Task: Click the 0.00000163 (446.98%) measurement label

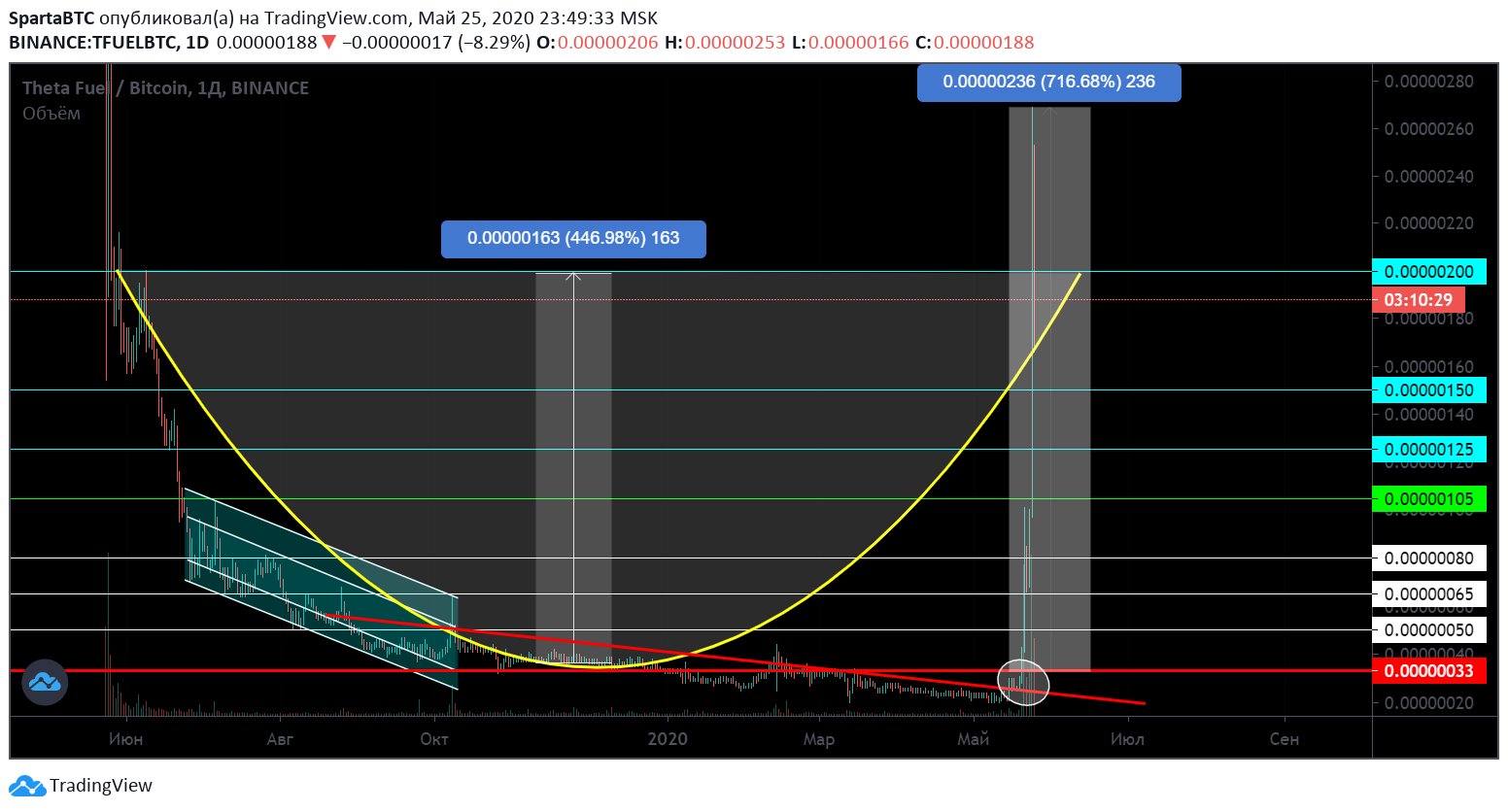Action: [x=573, y=239]
